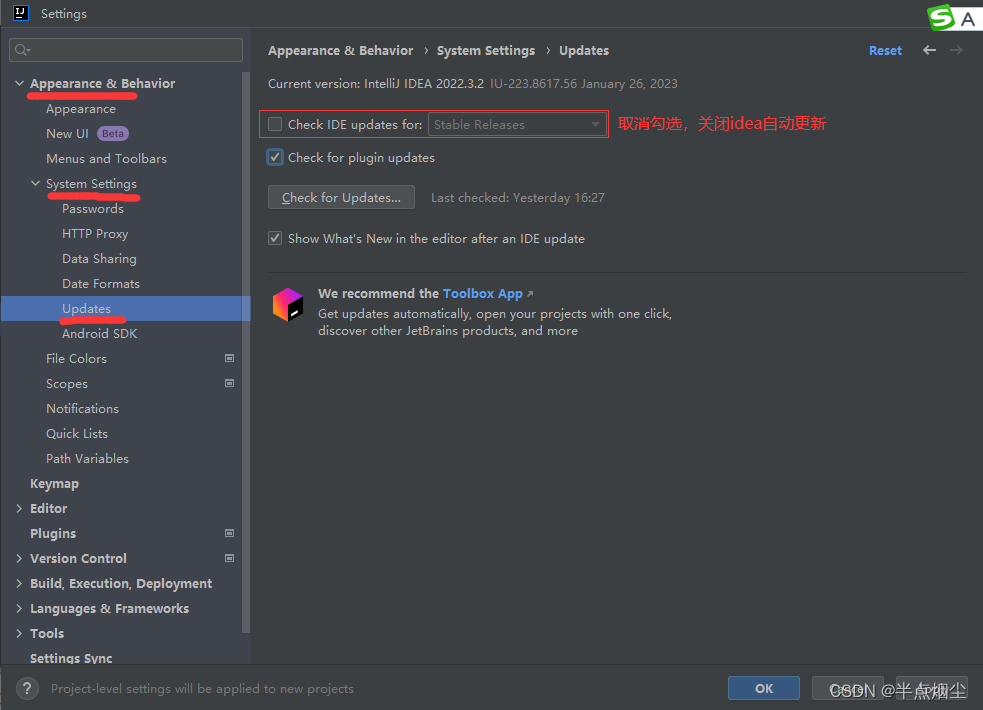The width and height of the screenshot is (983, 710).
Task: Toggle Show What's New in editor checkbox
Action: (x=275, y=238)
